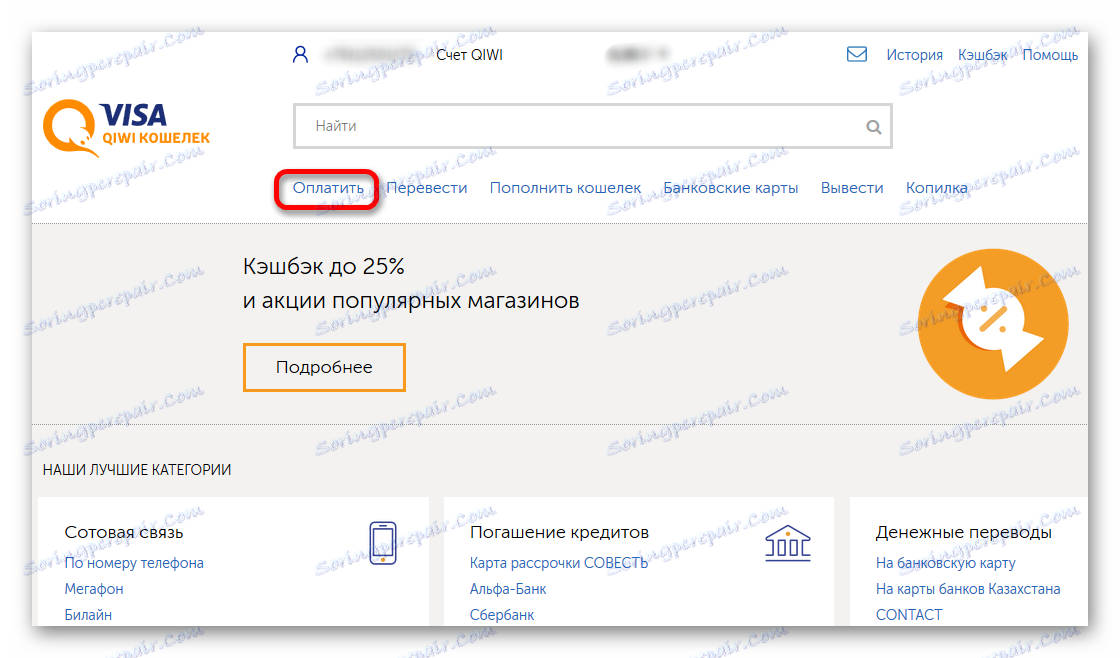The width and height of the screenshot is (1120, 658).
Task: Open the Мегафон payment link
Action: coord(94,589)
